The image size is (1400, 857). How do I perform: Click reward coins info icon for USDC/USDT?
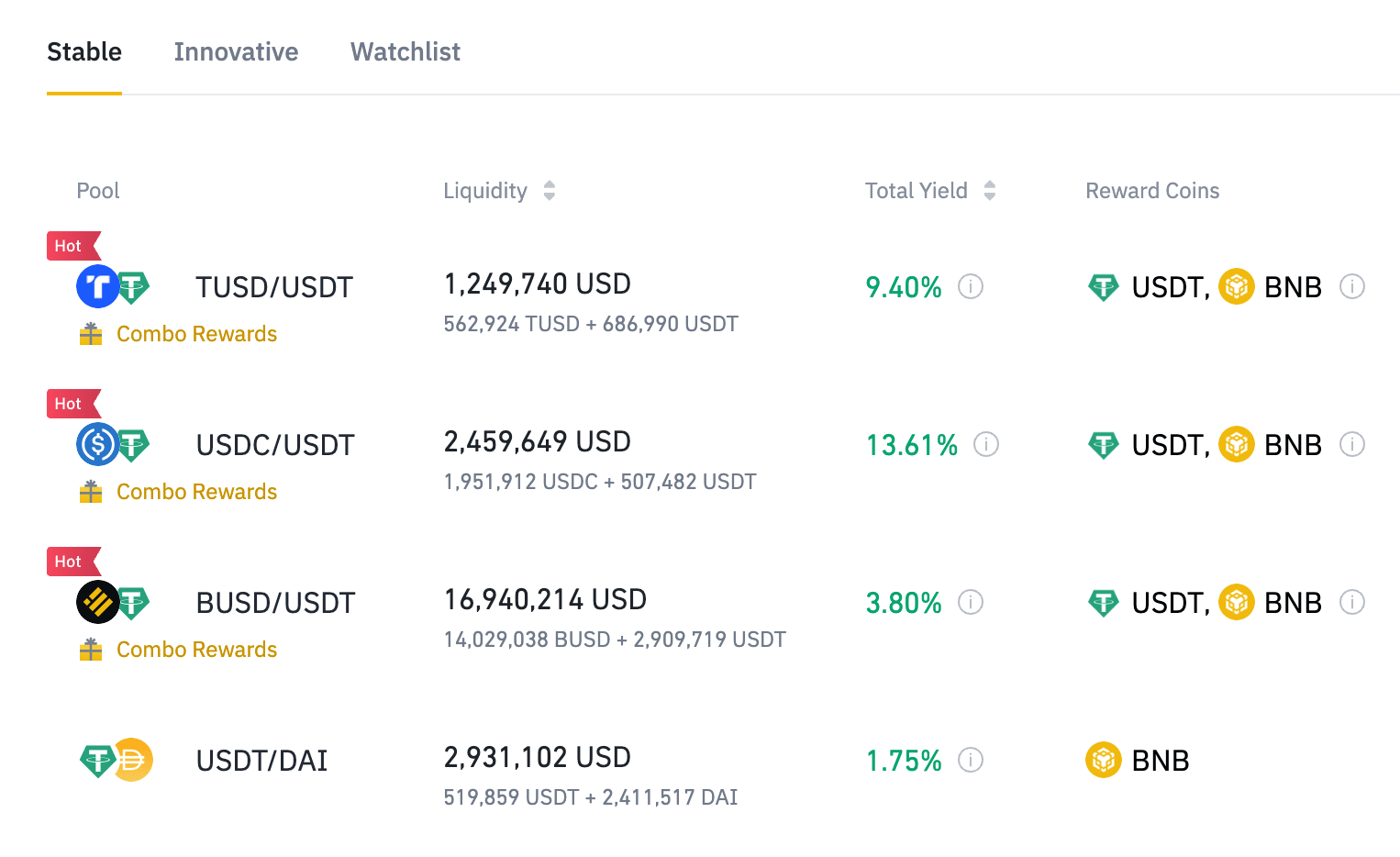[x=1351, y=444]
